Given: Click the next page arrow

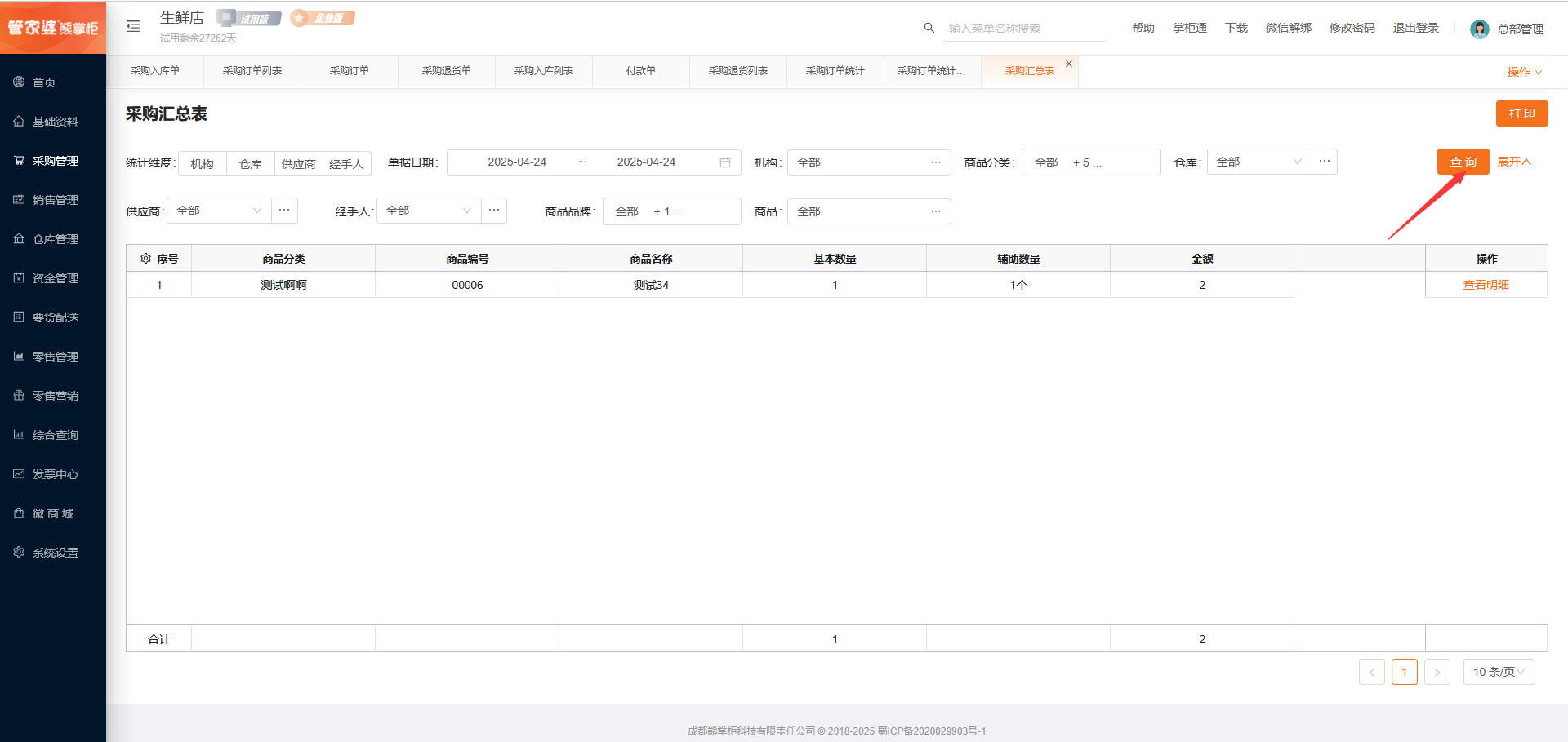Looking at the screenshot, I should (x=1437, y=672).
